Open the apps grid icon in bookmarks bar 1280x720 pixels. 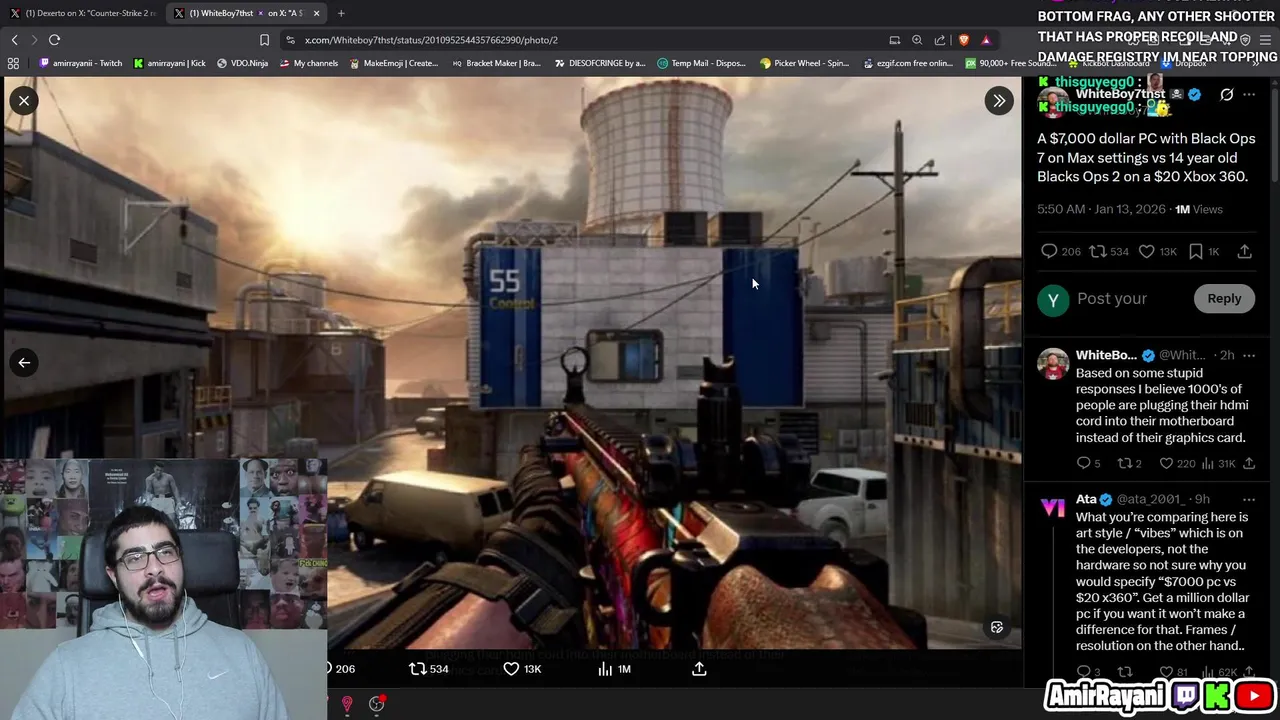pyautogui.click(x=13, y=63)
